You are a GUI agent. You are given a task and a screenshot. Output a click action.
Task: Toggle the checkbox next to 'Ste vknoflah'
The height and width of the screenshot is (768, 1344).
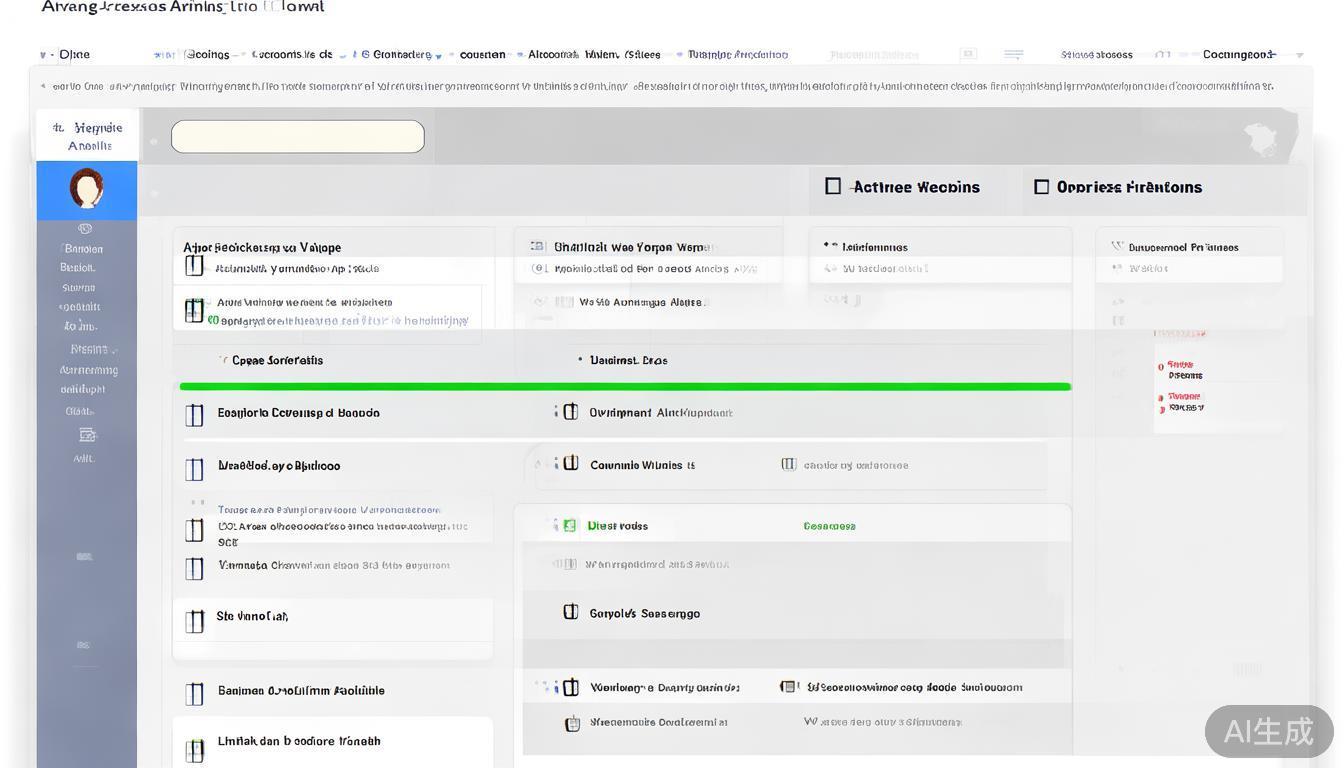(x=195, y=620)
